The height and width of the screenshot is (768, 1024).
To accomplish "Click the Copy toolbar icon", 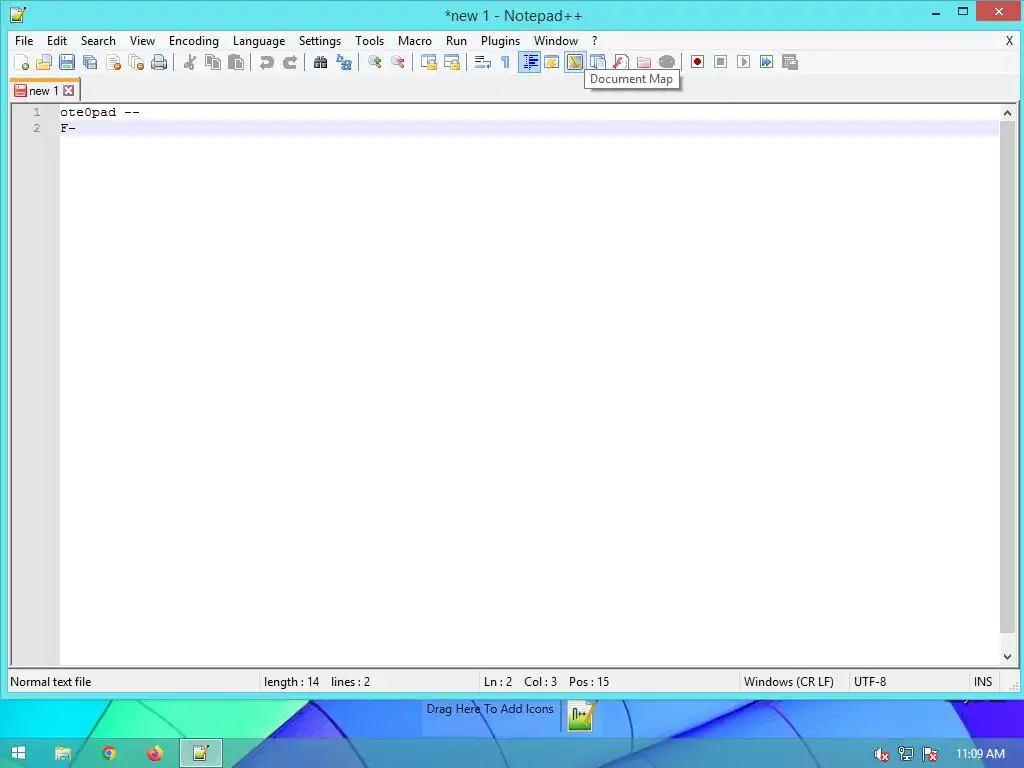I will (213, 62).
